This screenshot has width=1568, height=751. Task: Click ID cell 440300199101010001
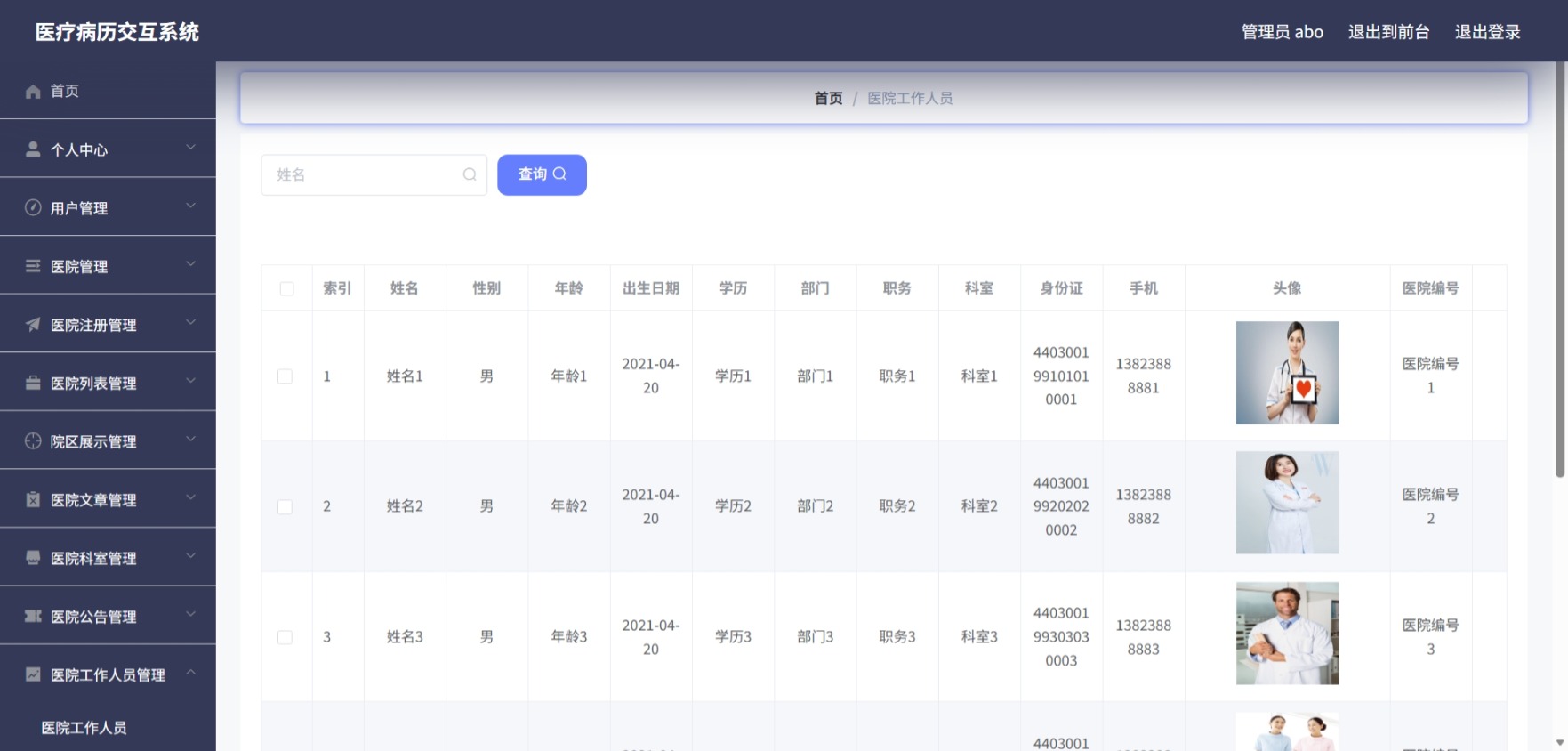(x=1061, y=376)
